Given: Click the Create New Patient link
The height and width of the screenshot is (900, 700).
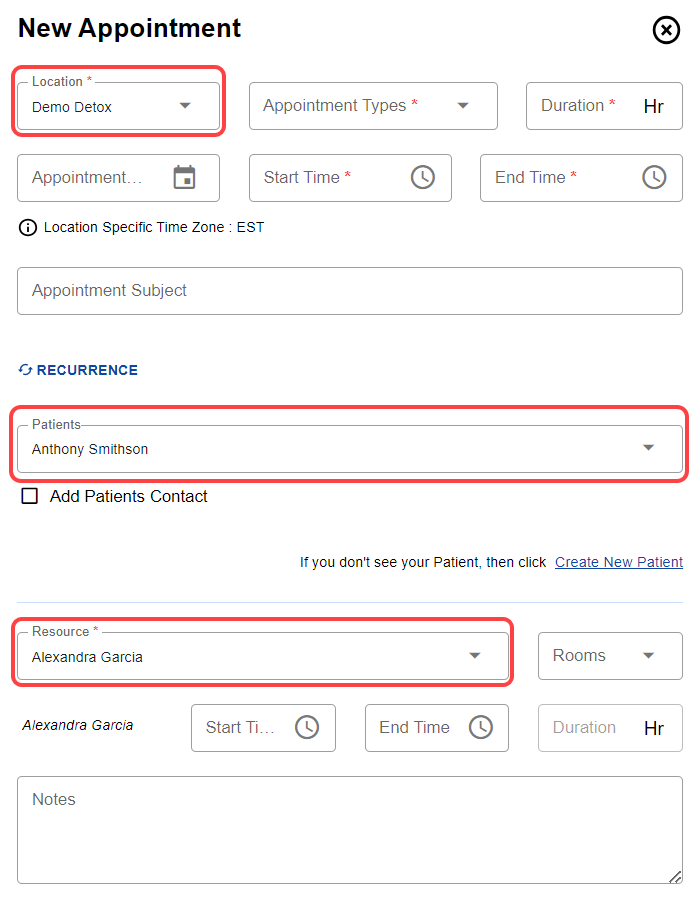Looking at the screenshot, I should click(x=619, y=562).
